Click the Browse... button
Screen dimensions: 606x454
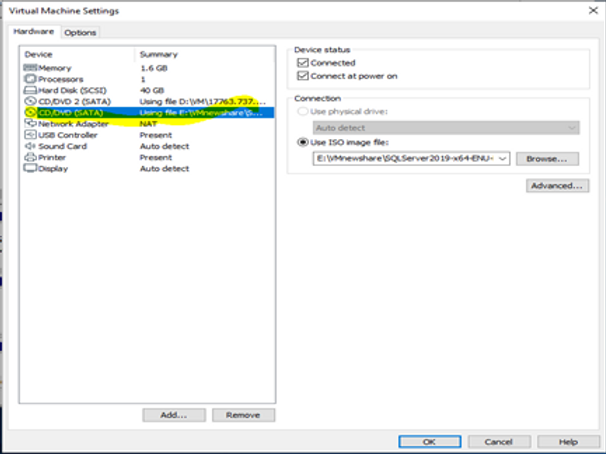(548, 158)
